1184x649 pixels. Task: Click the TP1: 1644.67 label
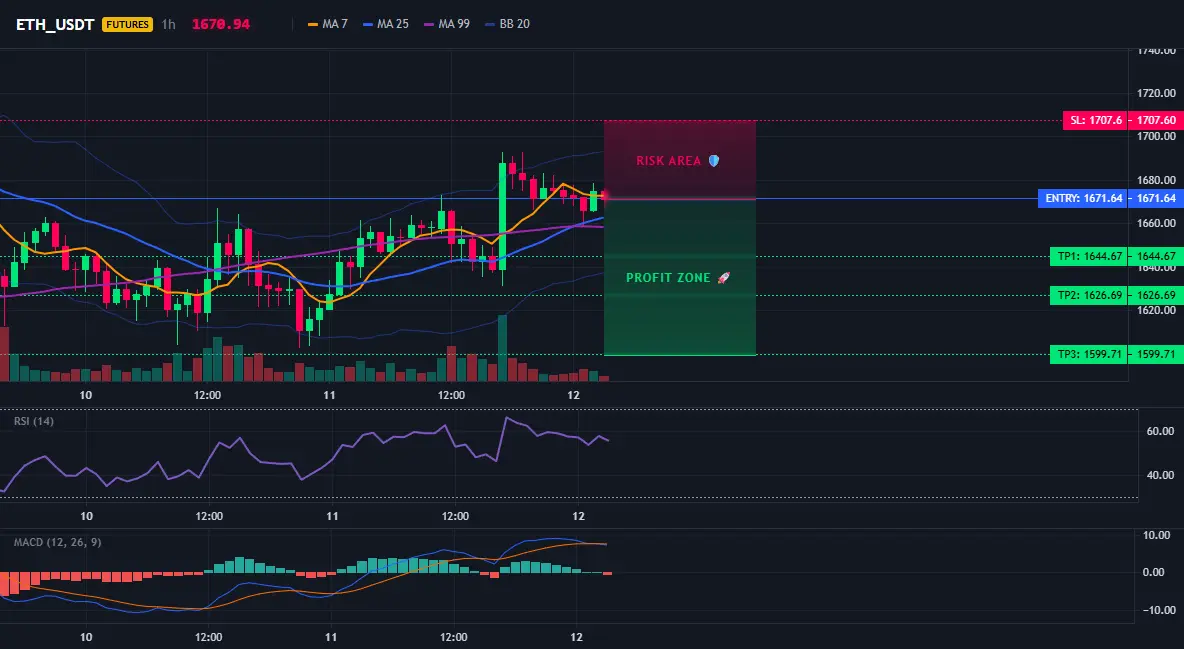[1089, 256]
